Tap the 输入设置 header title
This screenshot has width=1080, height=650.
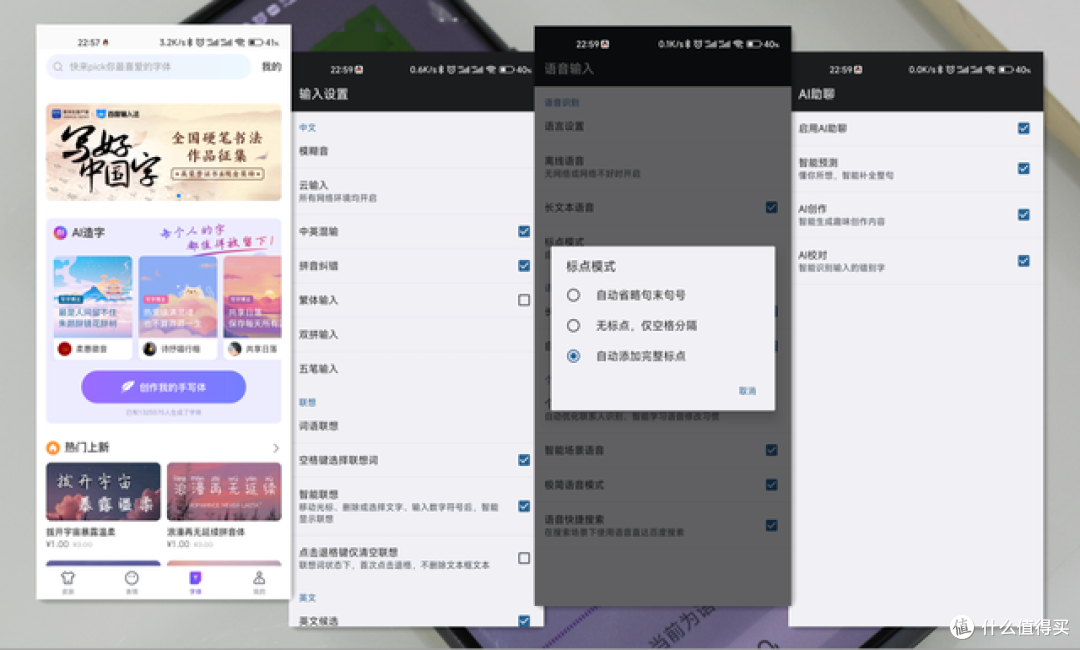tap(324, 94)
